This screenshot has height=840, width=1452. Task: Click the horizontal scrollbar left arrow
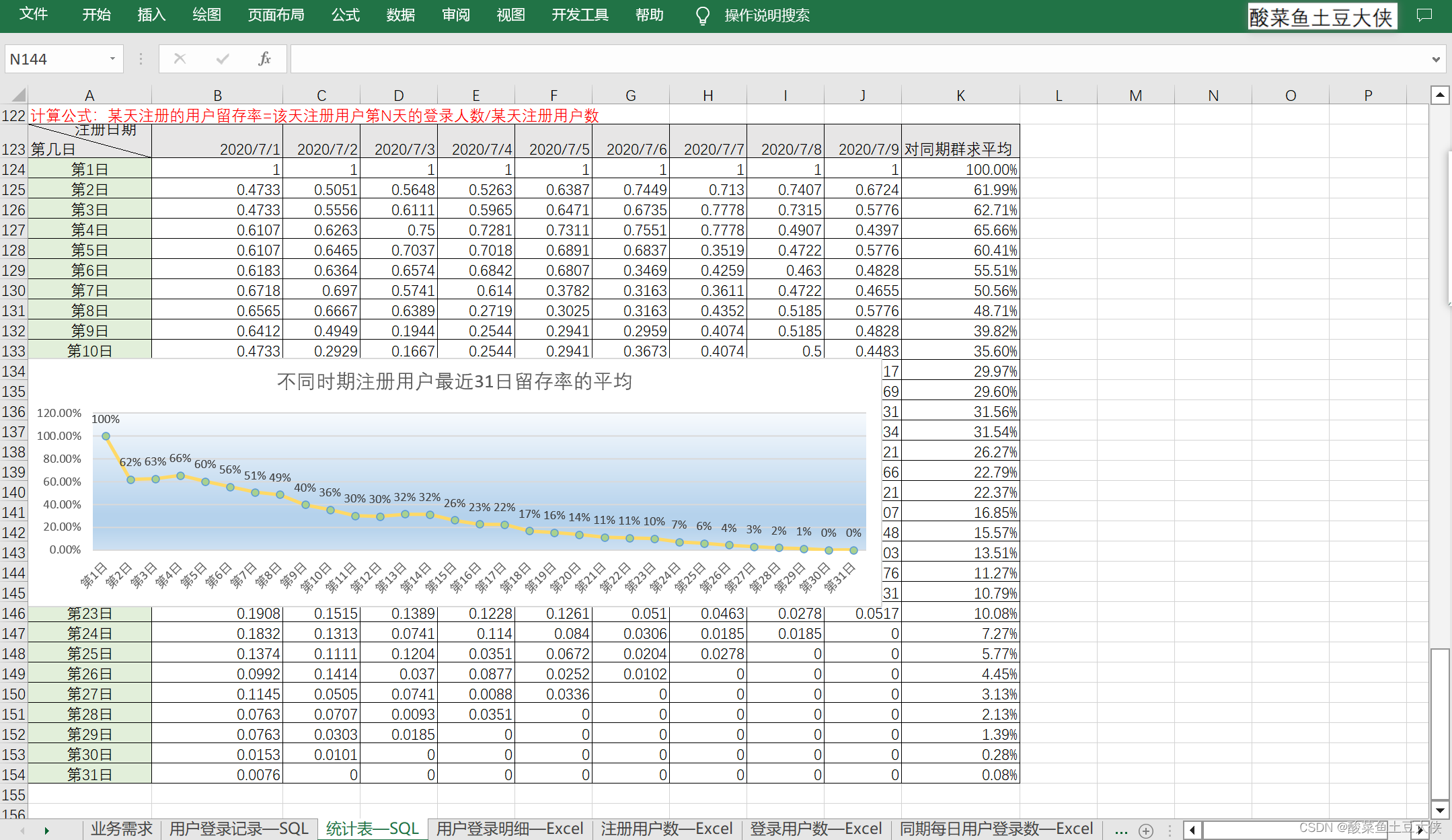pyautogui.click(x=1193, y=830)
